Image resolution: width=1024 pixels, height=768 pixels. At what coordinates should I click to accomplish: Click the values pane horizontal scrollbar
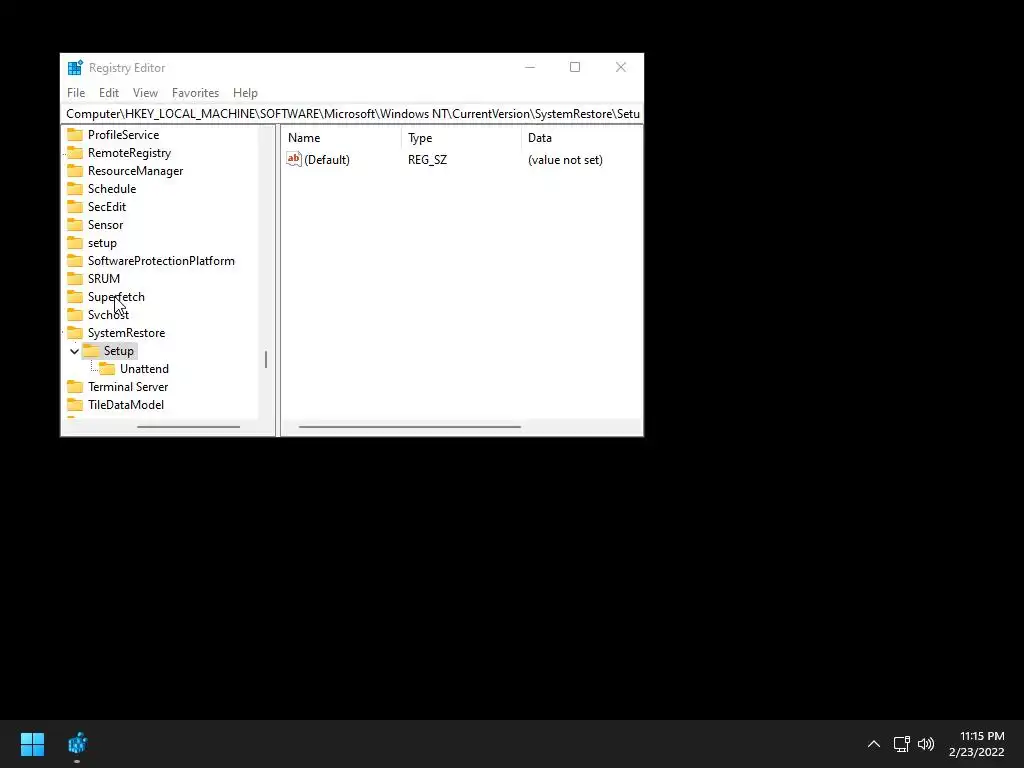tap(409, 427)
